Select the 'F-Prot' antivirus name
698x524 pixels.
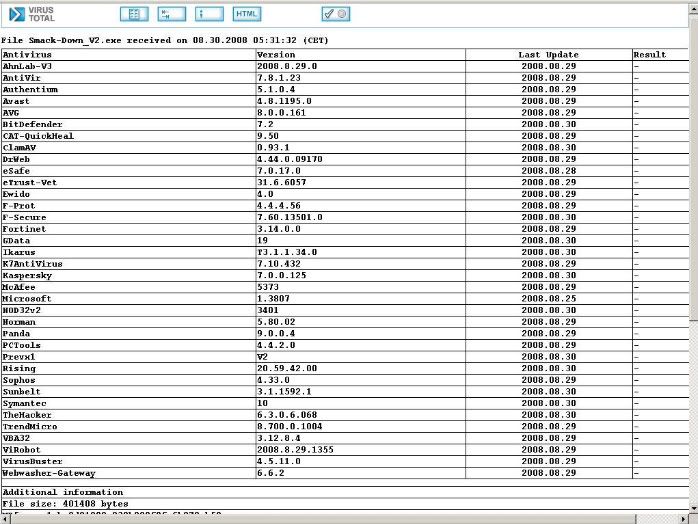[x=19, y=206]
